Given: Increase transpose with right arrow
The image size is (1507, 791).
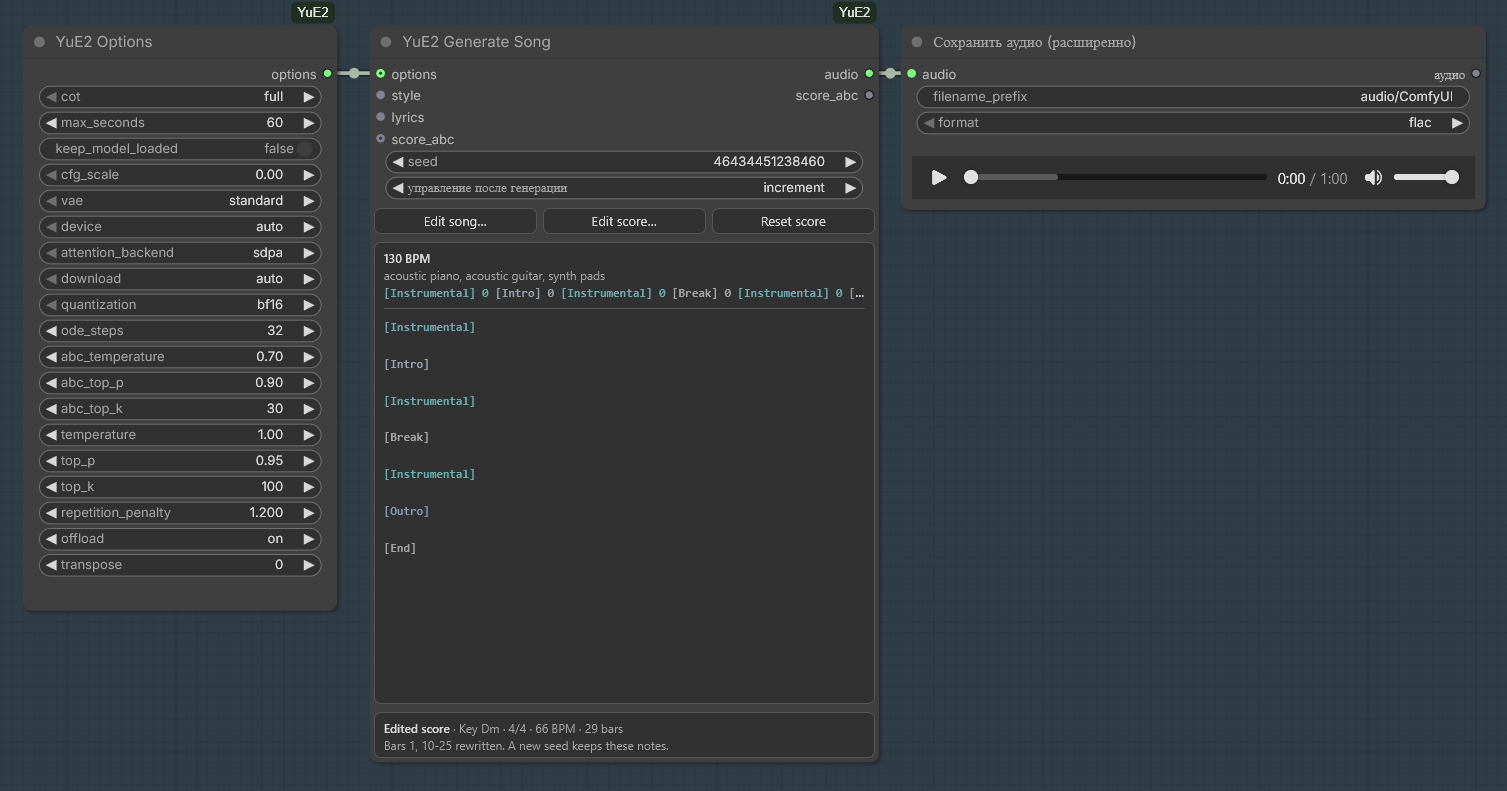Looking at the screenshot, I should pyautogui.click(x=309, y=565).
